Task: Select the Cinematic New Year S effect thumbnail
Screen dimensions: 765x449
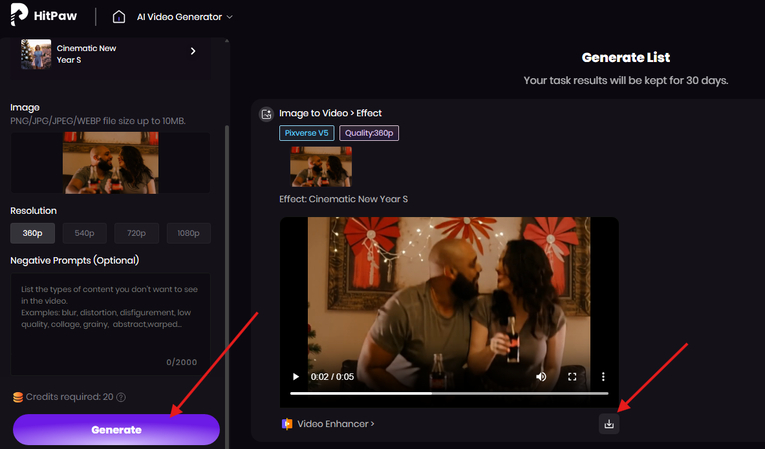Action: pos(36,54)
